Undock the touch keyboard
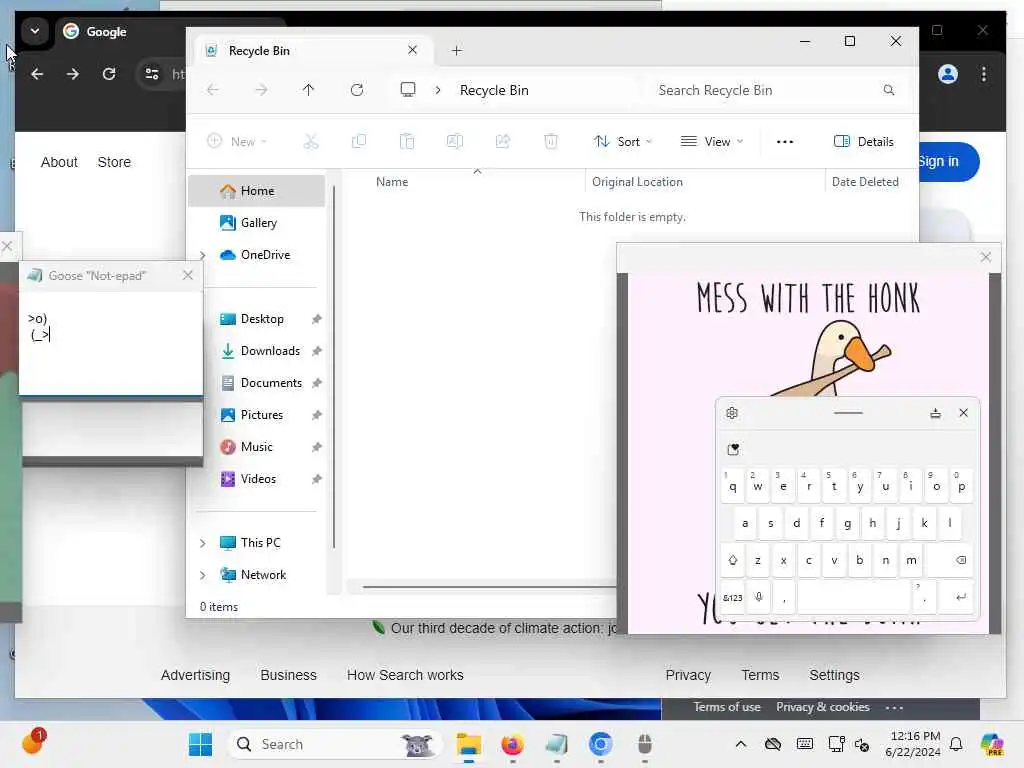 (x=935, y=413)
